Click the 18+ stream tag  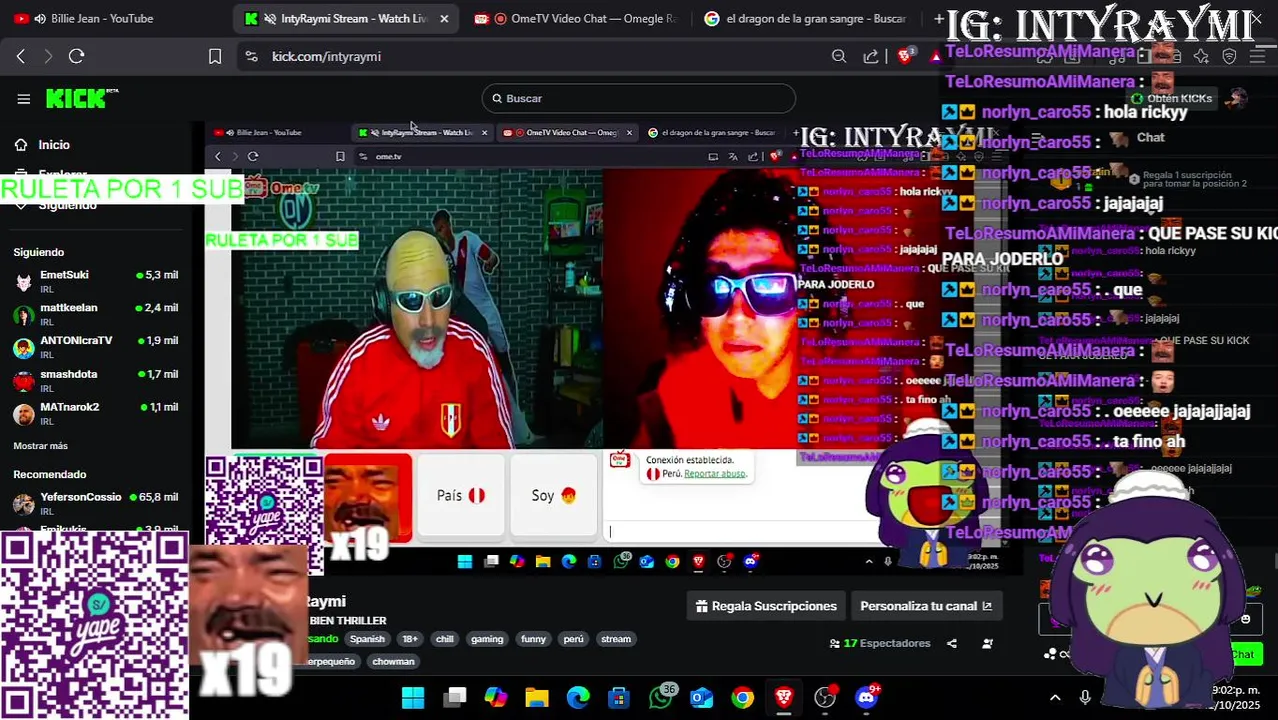point(410,639)
